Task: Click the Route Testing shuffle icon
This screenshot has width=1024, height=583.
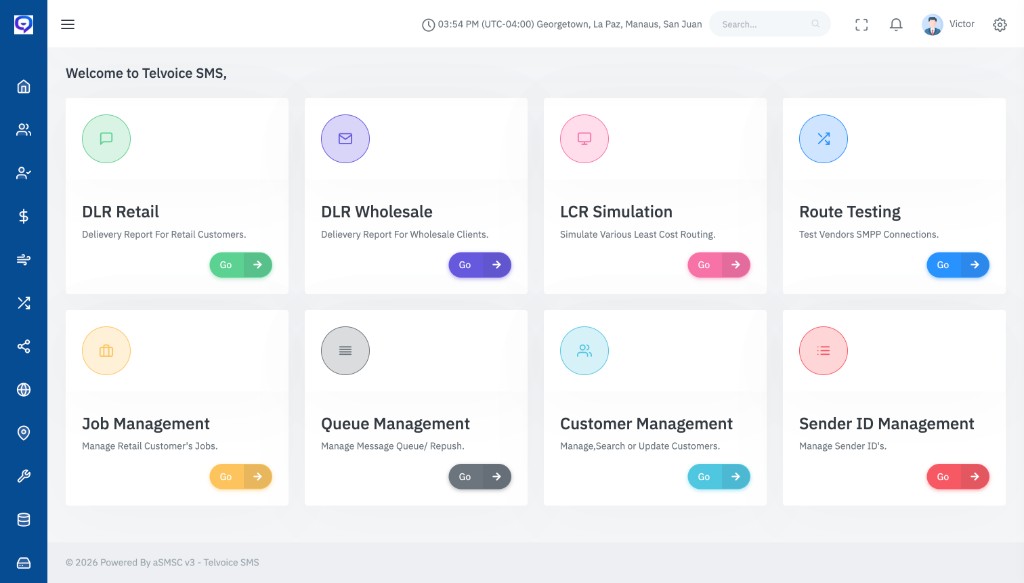Action: coord(824,138)
